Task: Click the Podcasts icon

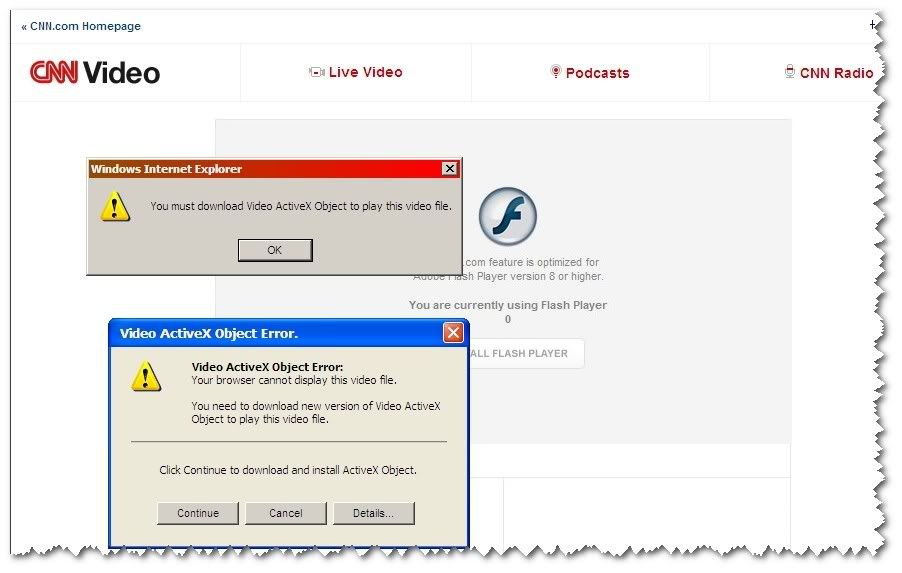Action: tap(555, 72)
